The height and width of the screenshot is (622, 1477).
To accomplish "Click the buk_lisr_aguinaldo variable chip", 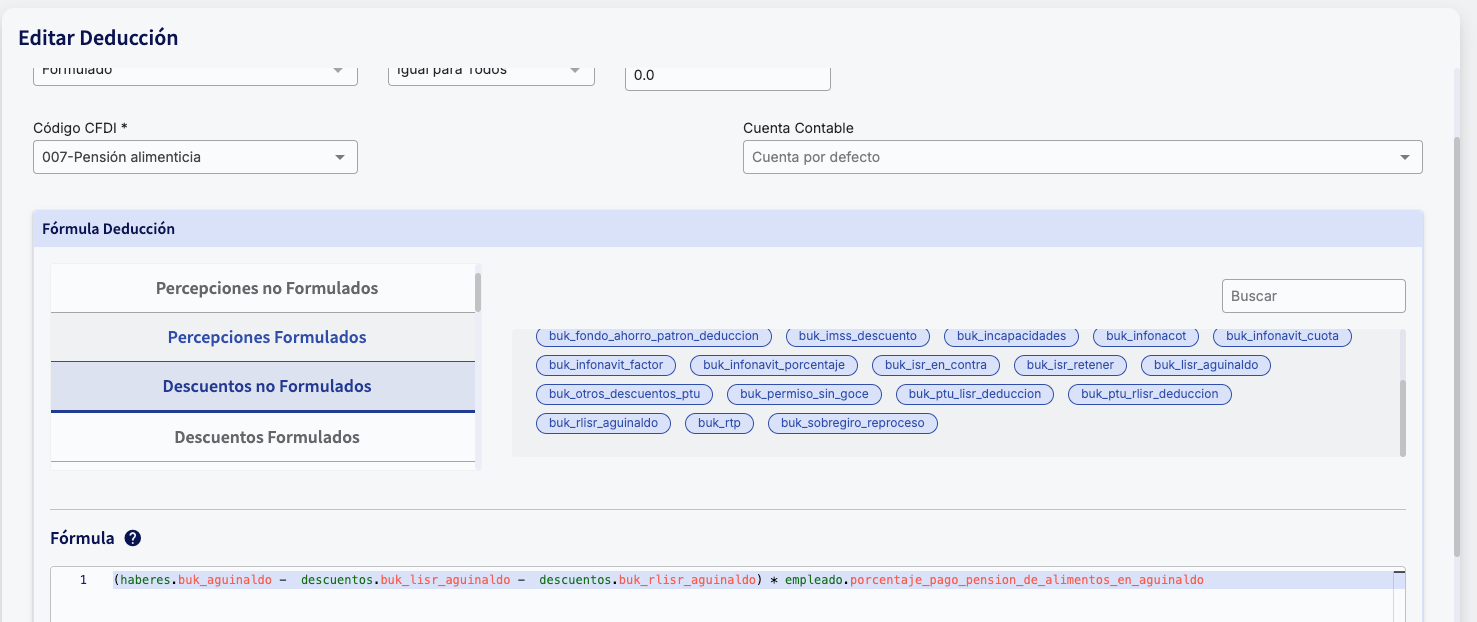I will click(1205, 365).
